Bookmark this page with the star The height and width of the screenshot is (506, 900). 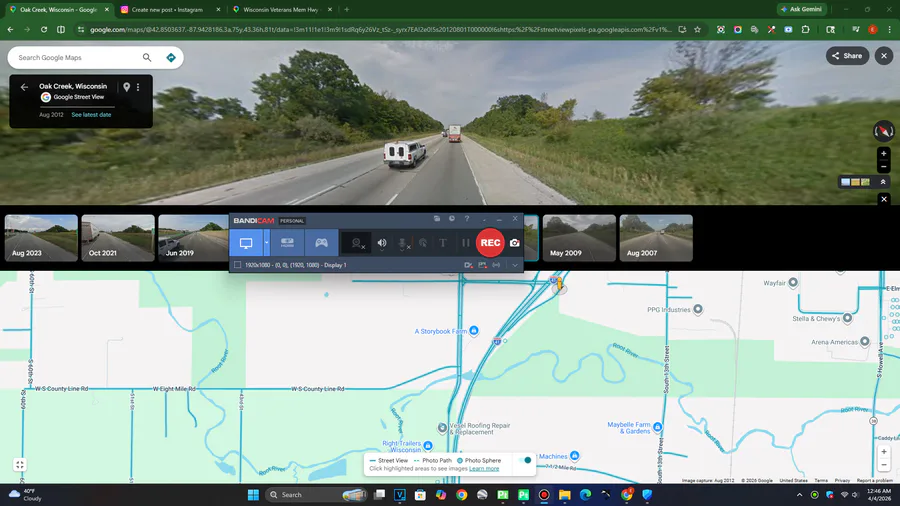coord(697,29)
